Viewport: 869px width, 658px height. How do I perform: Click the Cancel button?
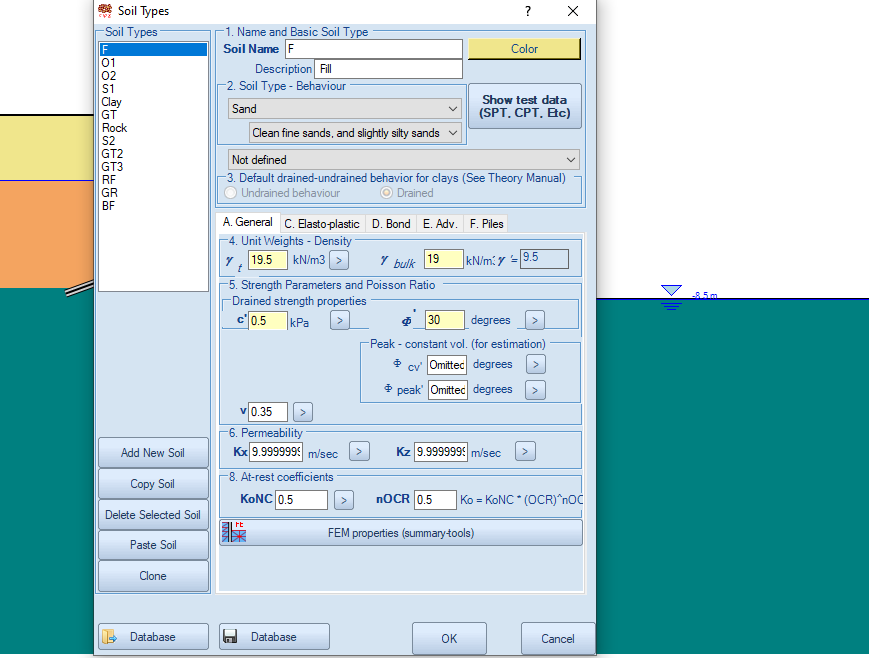pyautogui.click(x=558, y=639)
